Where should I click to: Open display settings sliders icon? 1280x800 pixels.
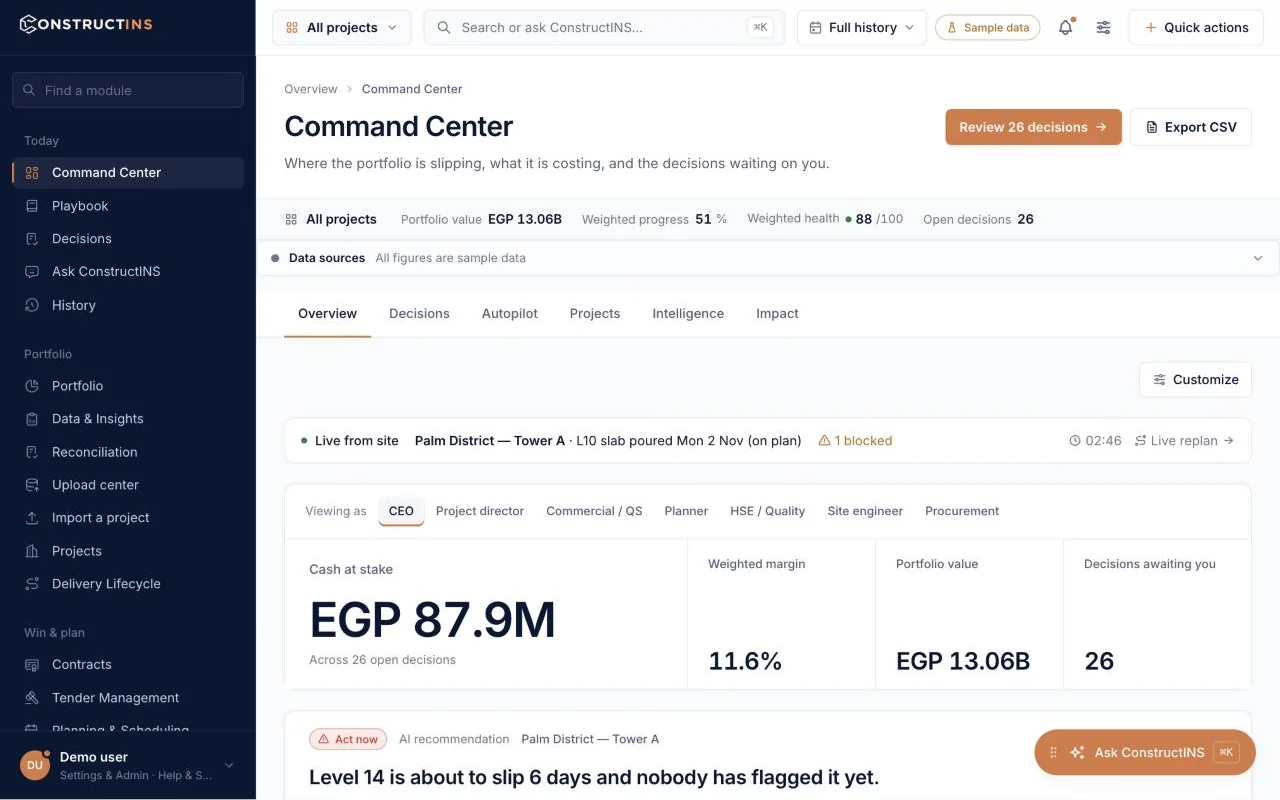point(1103,28)
